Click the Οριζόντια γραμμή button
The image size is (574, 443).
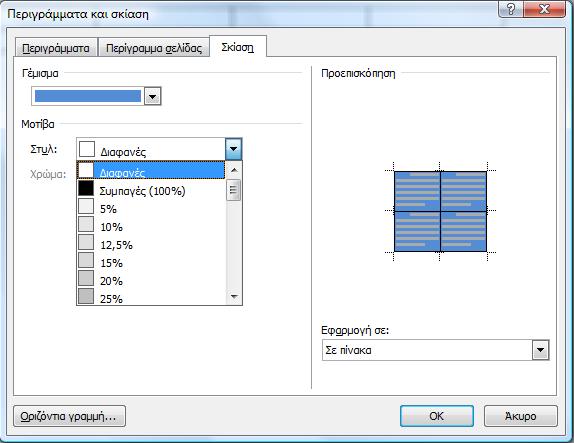point(70,416)
